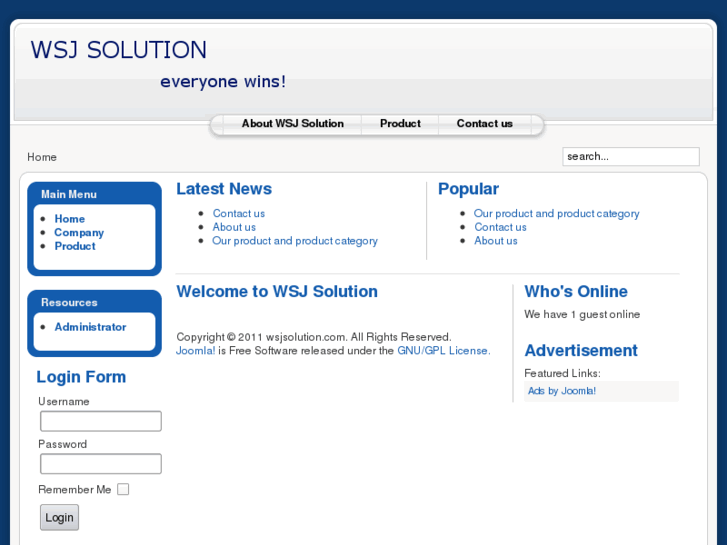Open Product in the Main Menu
Screen dimensions: 727x545
(x=75, y=246)
